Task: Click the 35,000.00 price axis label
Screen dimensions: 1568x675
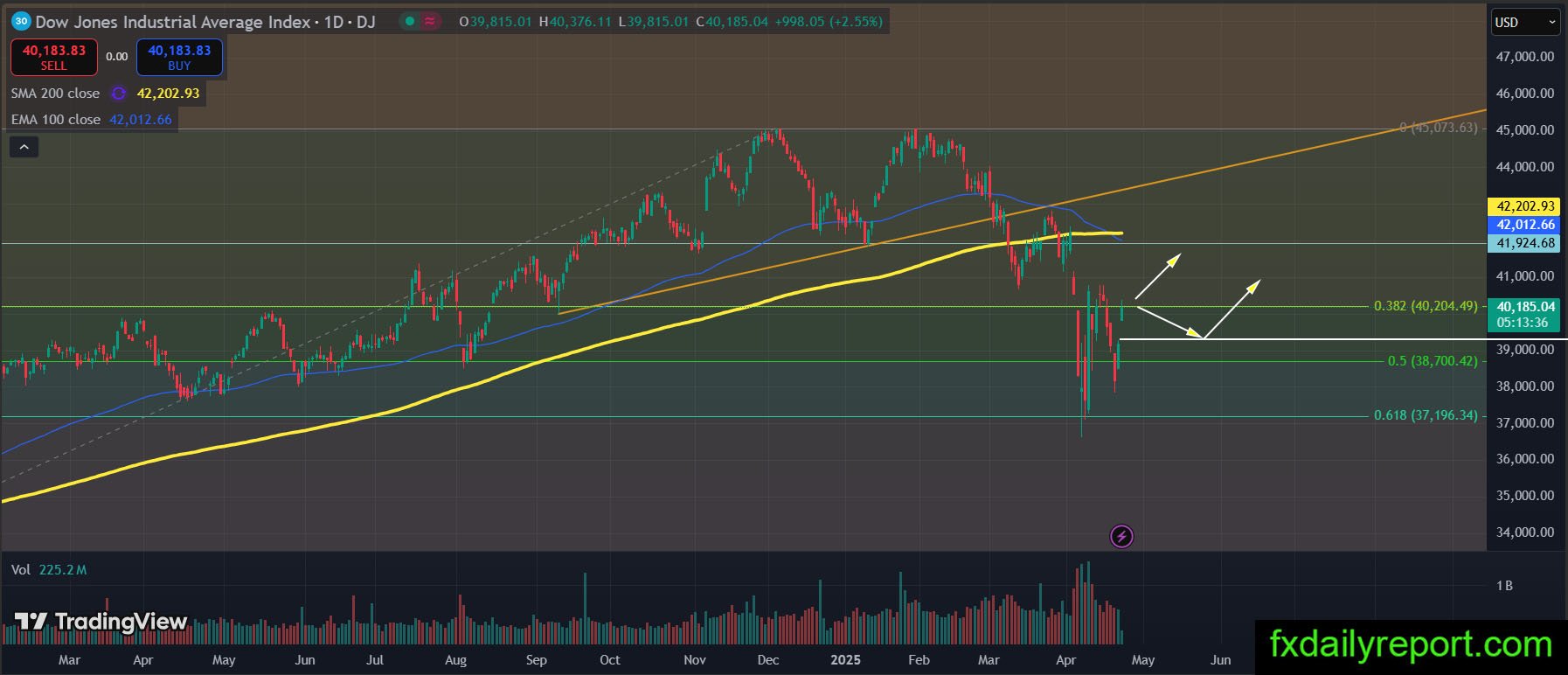Action: tap(1525, 496)
